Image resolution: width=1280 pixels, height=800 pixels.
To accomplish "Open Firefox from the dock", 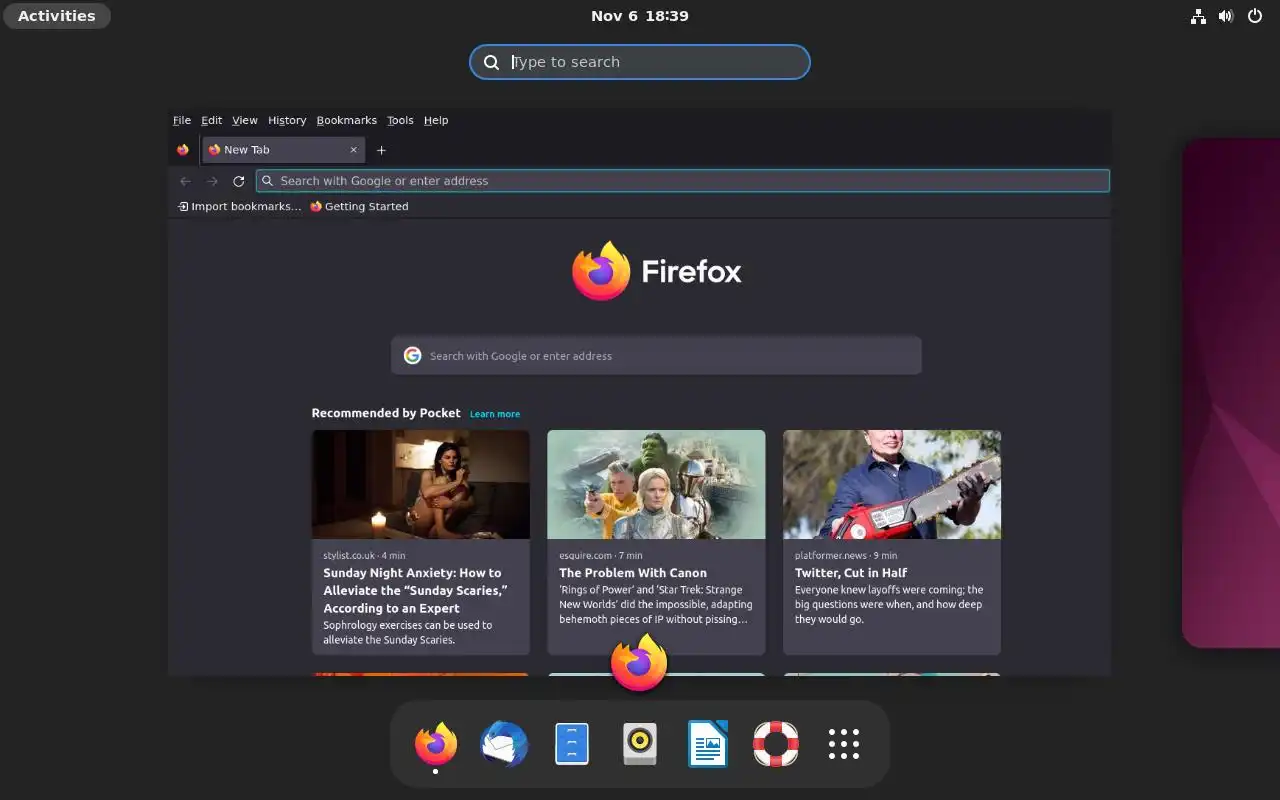I will (x=436, y=744).
